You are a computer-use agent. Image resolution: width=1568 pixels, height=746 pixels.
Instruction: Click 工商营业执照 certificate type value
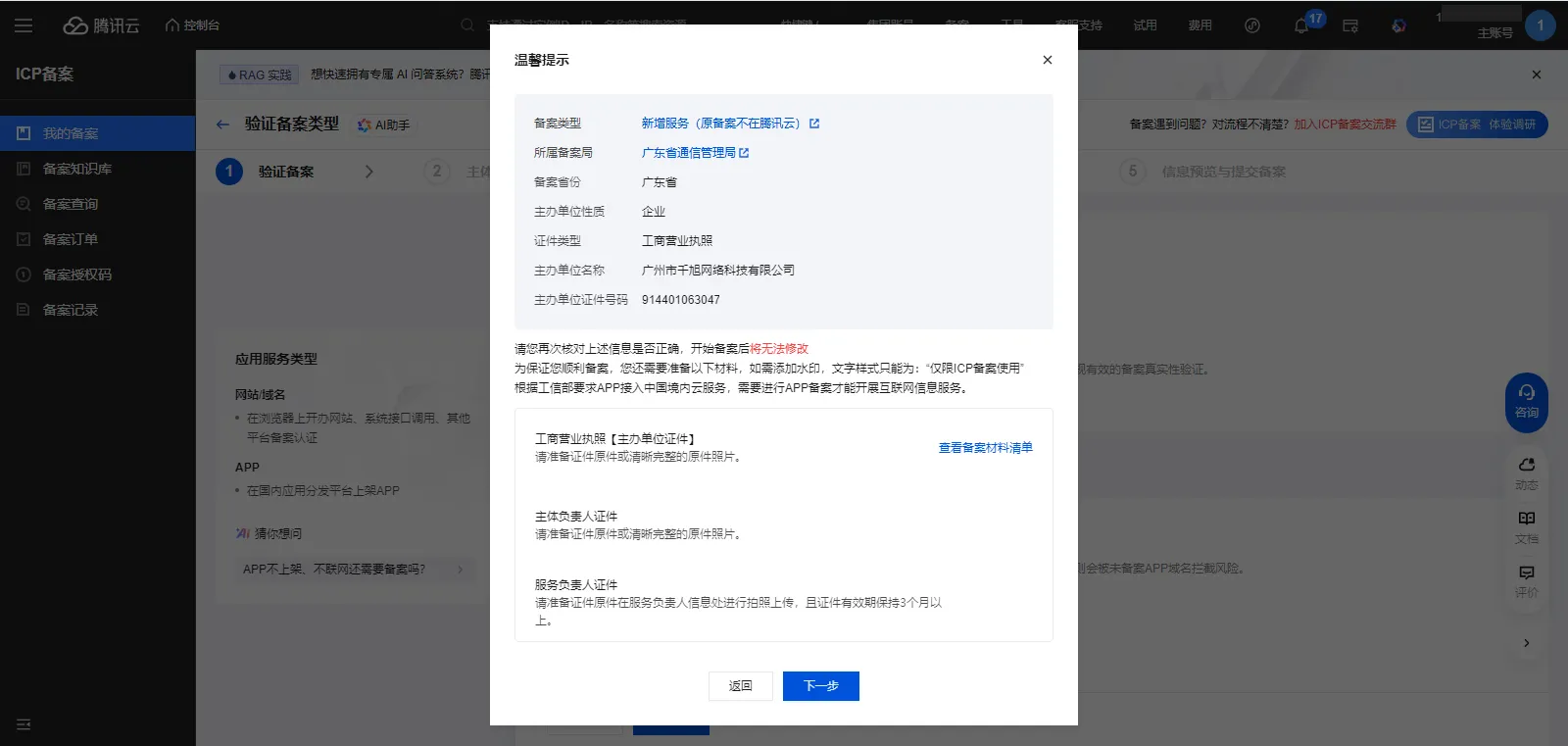(x=676, y=241)
